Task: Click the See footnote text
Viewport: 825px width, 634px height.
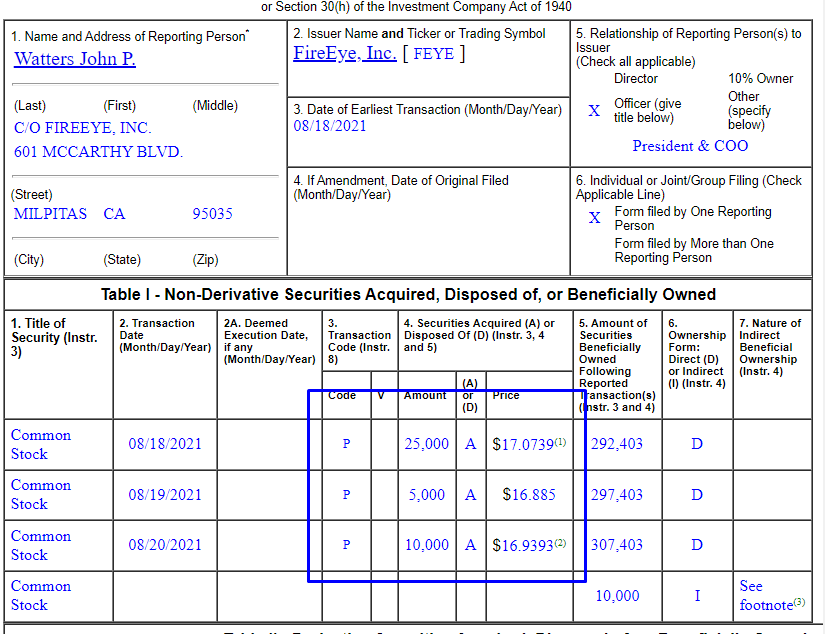Action: 766,596
